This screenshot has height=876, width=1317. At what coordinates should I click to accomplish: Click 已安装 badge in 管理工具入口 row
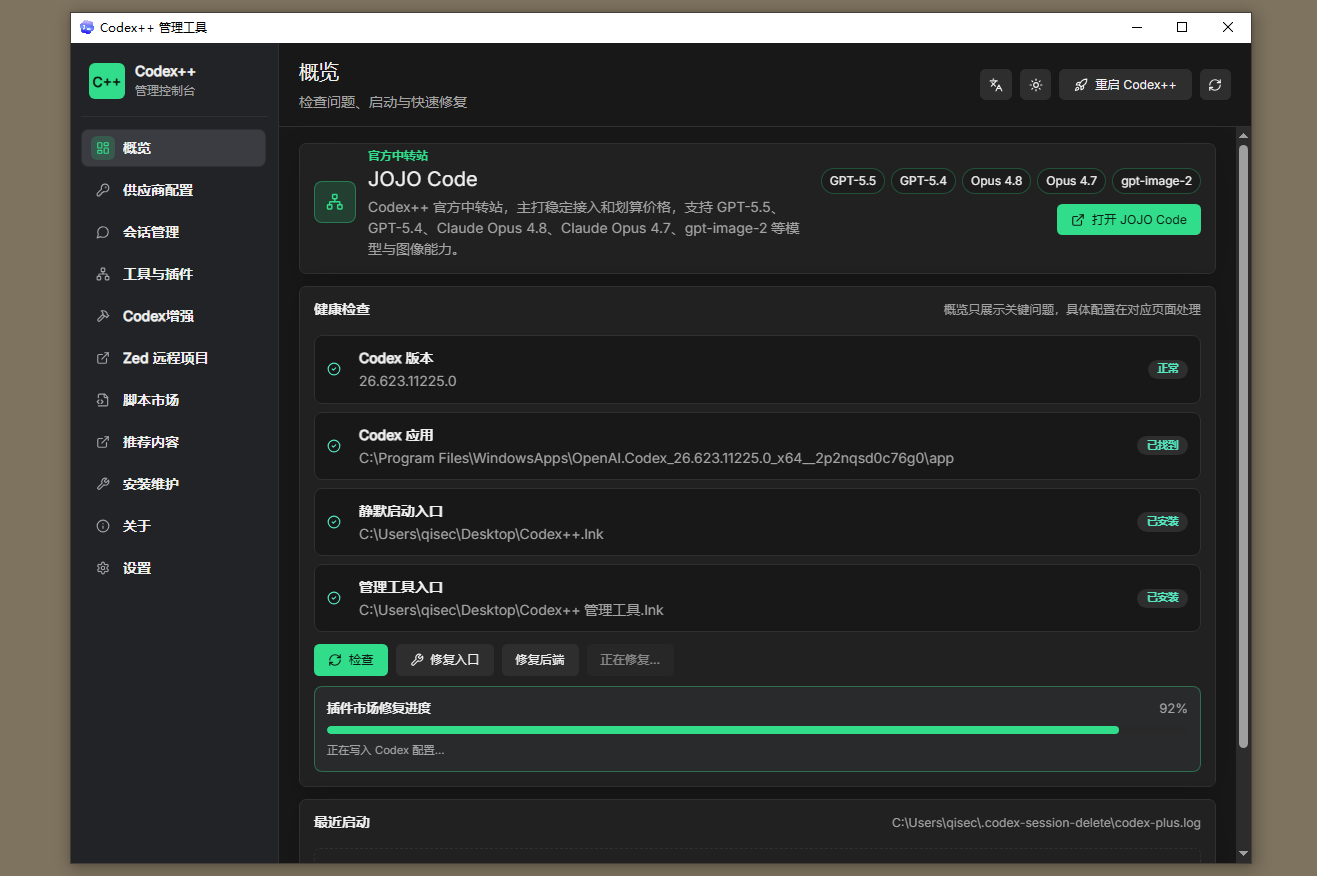[x=1163, y=598]
